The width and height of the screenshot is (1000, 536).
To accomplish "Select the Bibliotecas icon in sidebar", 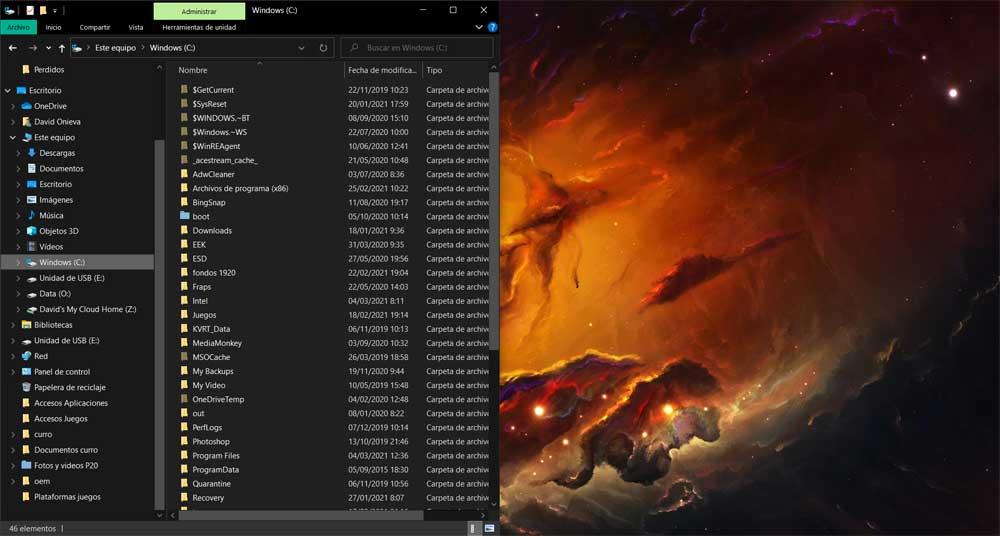I will pyautogui.click(x=26, y=325).
